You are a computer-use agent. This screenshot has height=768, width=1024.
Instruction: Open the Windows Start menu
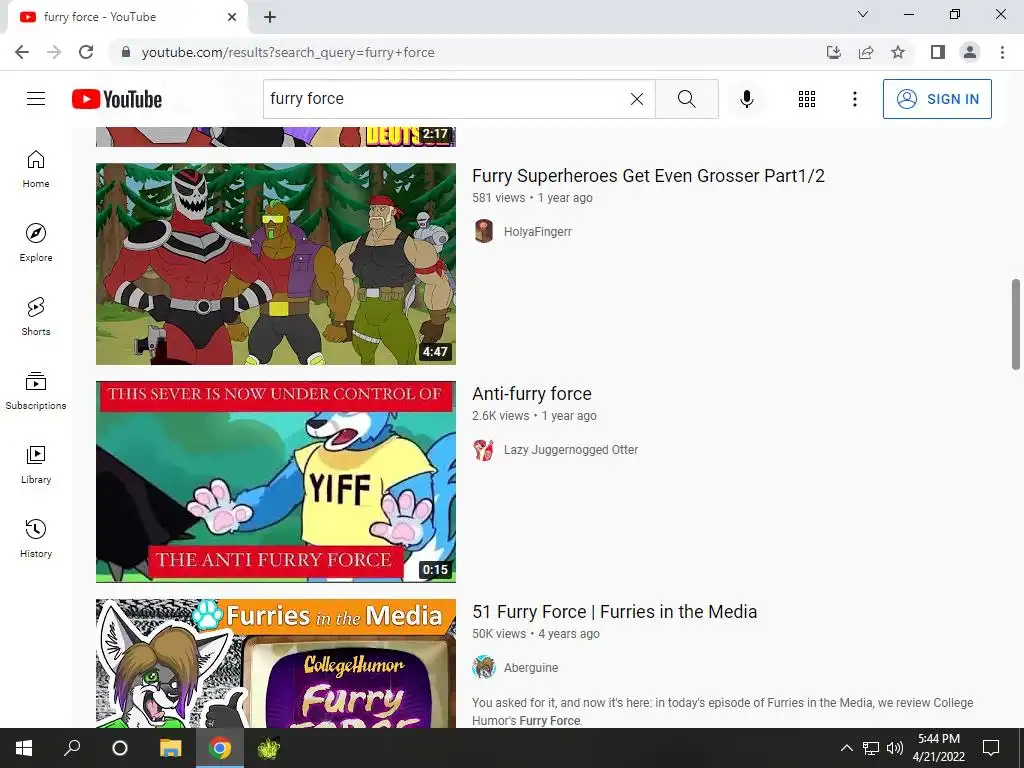[24, 748]
